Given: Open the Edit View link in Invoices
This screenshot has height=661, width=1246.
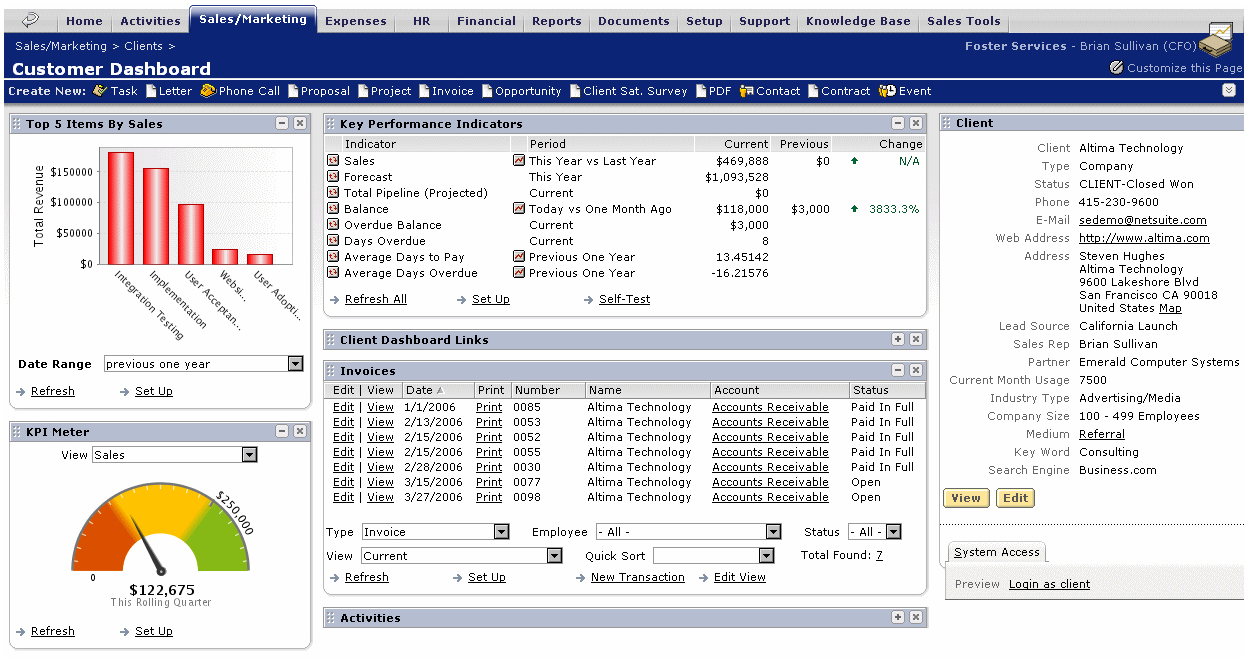Looking at the screenshot, I should tap(740, 577).
